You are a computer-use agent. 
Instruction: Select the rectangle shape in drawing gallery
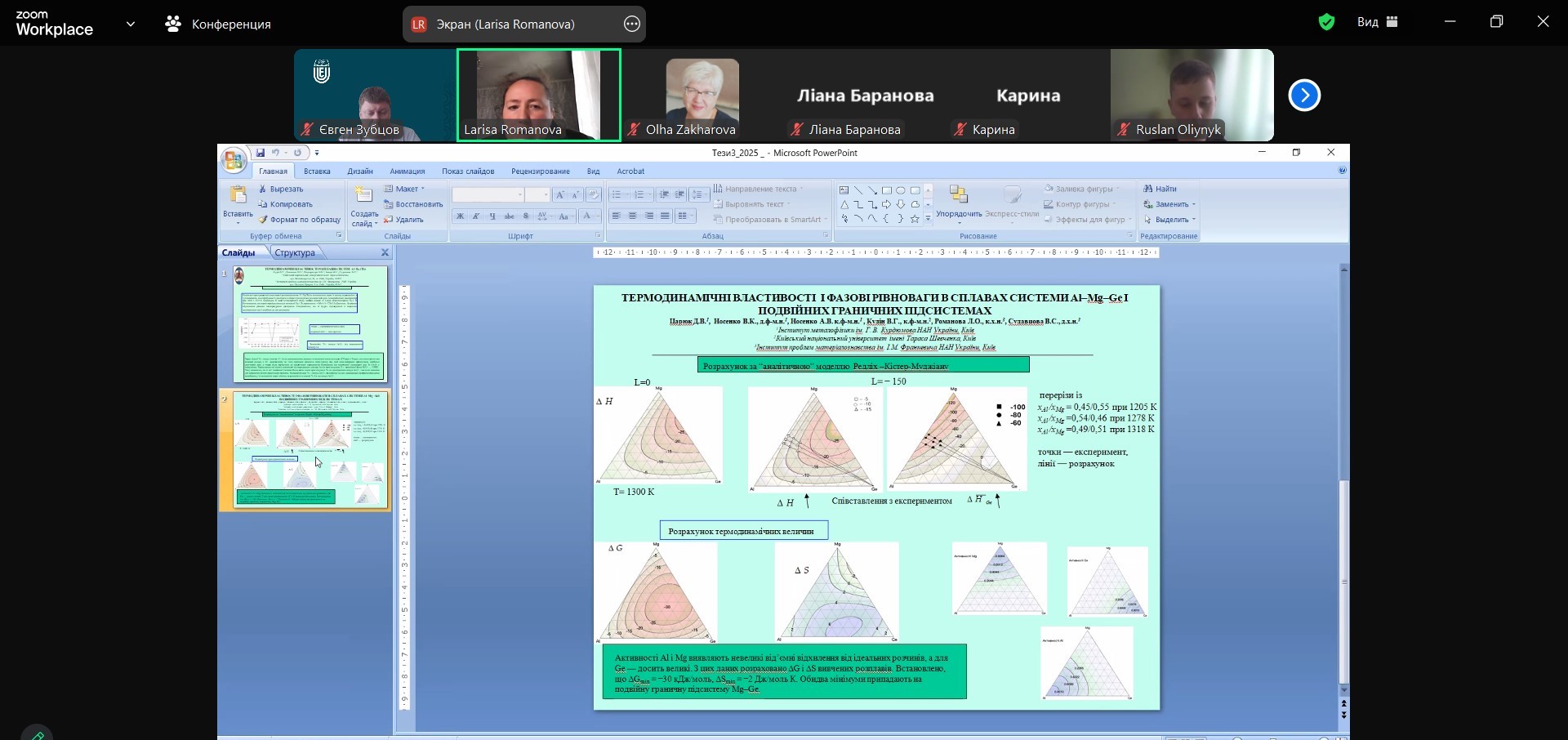[x=886, y=190]
